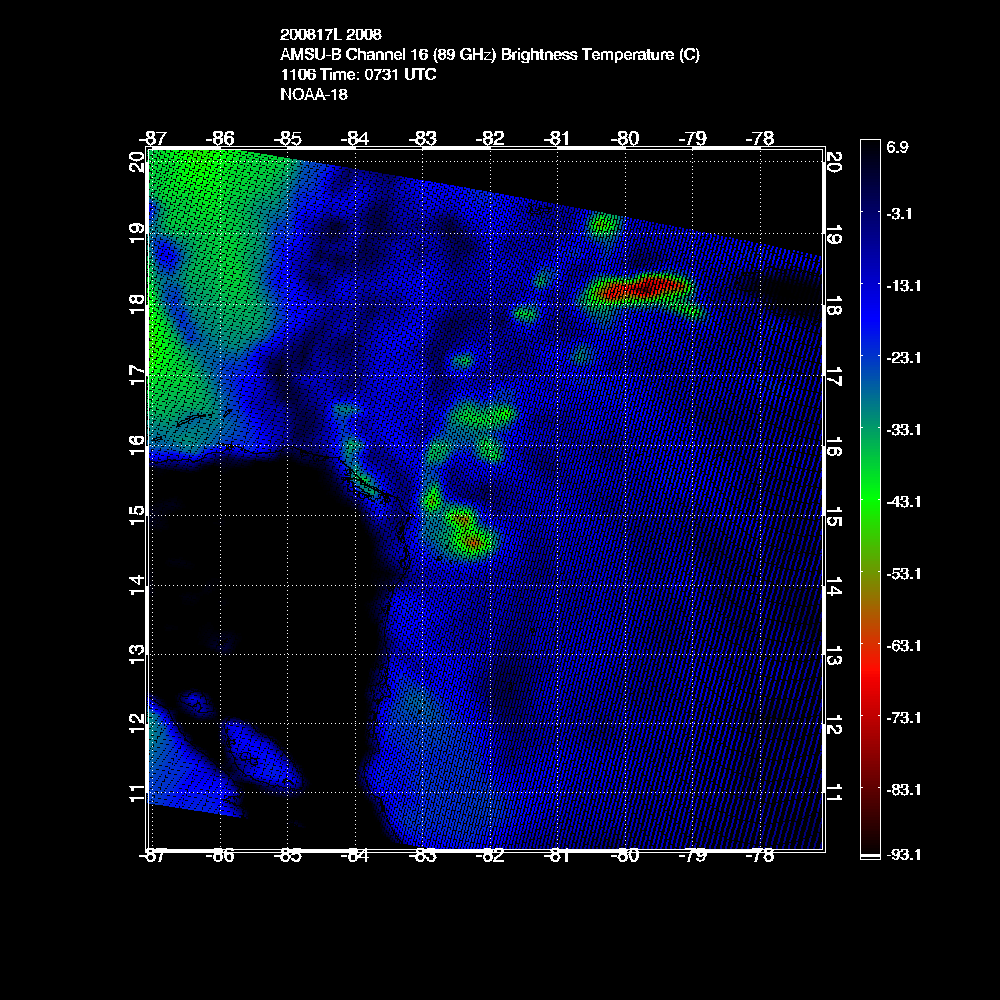The image size is (1000, 1000).
Task: Click the red cold-core cell near 18N, 80W
Action: (x=641, y=288)
